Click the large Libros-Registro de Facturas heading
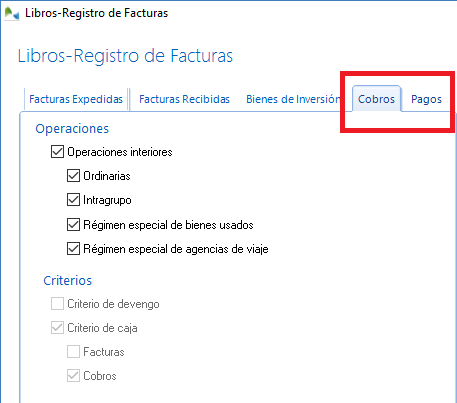Screen dimensions: 457x403 (x=125, y=56)
